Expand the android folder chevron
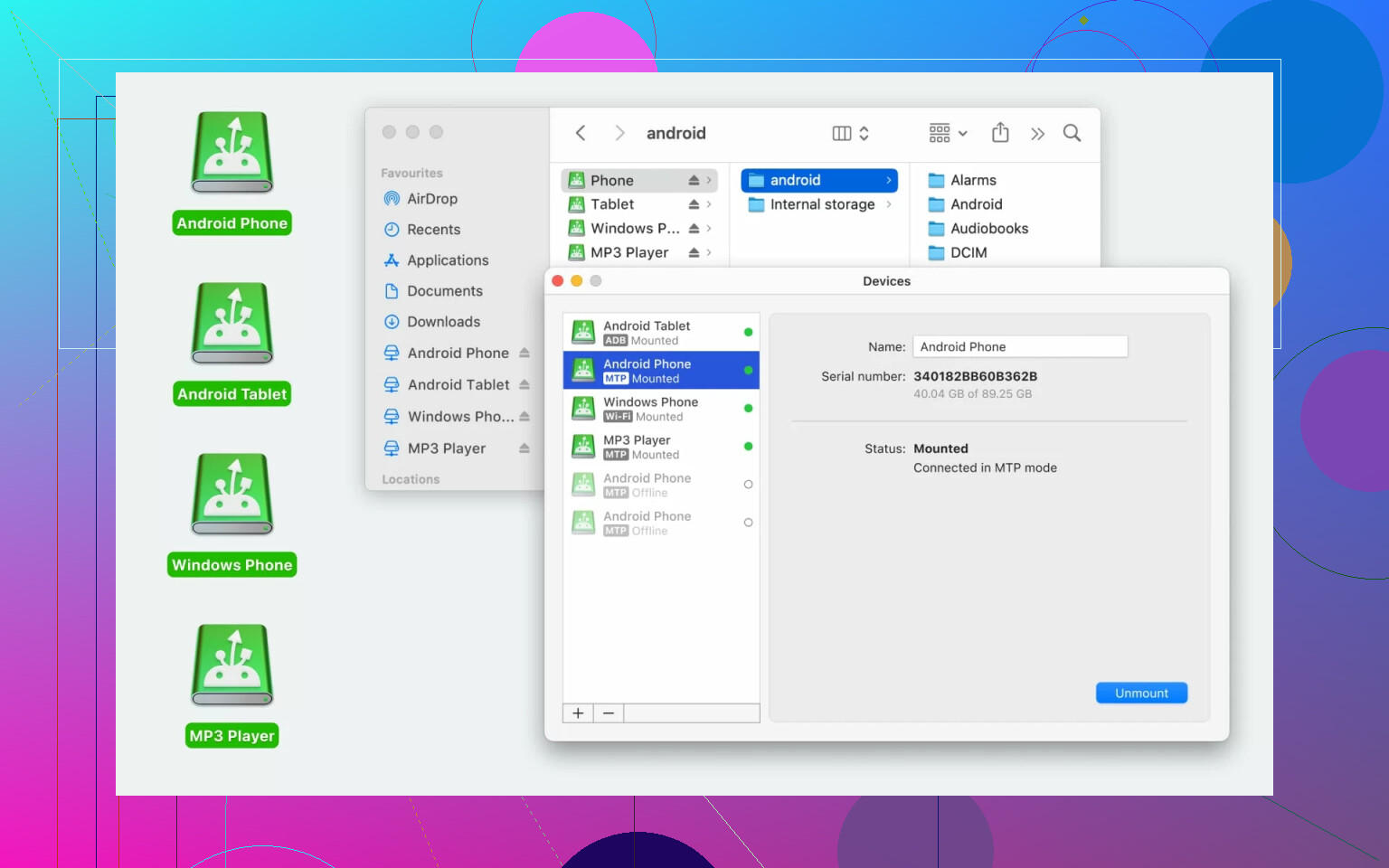 (889, 181)
